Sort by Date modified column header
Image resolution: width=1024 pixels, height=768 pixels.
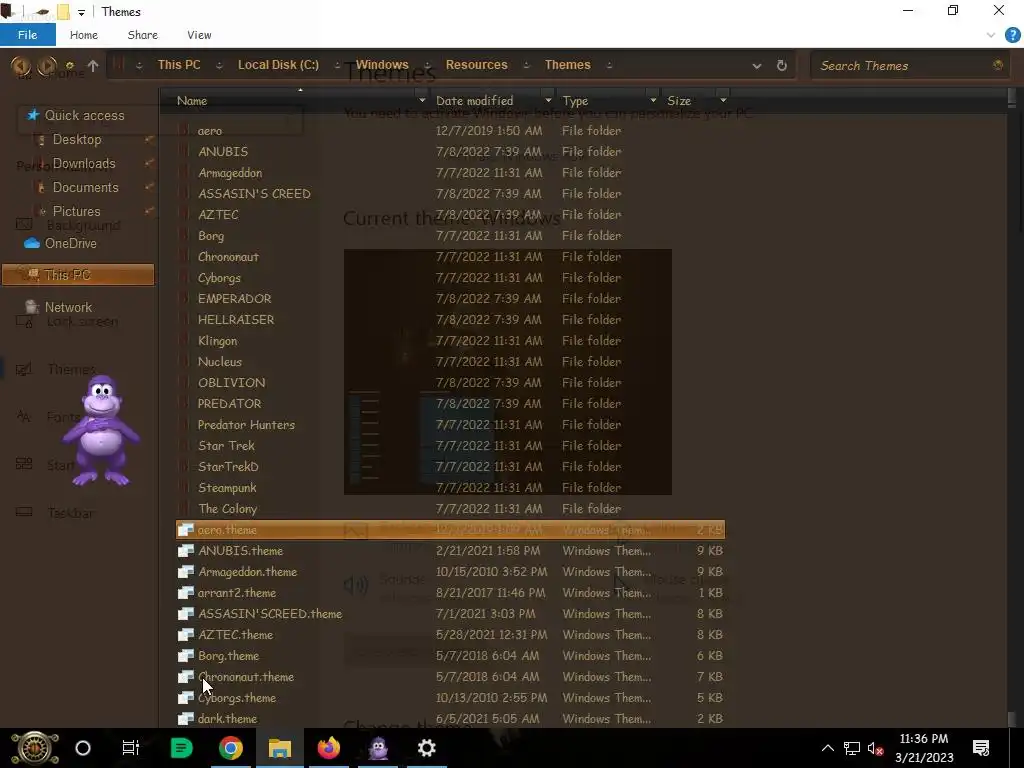coord(475,101)
